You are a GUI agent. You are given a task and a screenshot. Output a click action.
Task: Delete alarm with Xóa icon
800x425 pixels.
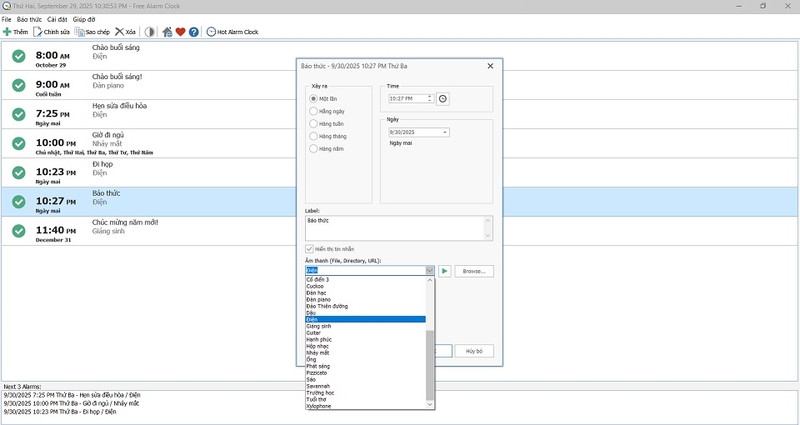pos(119,32)
